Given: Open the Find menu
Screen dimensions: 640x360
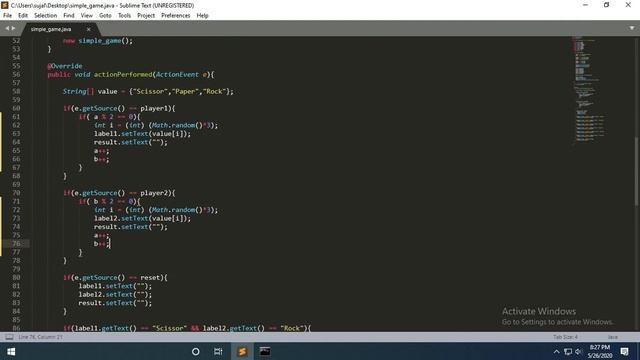Looking at the screenshot, I should (69, 16).
